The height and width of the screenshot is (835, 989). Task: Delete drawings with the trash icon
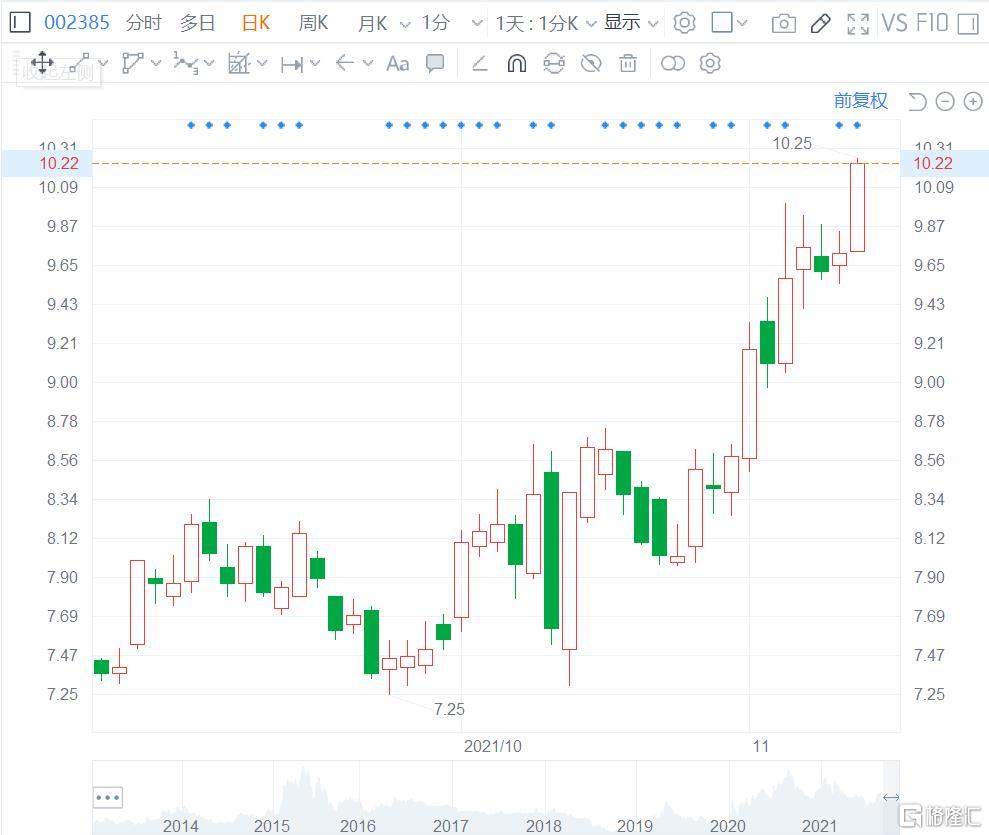628,63
